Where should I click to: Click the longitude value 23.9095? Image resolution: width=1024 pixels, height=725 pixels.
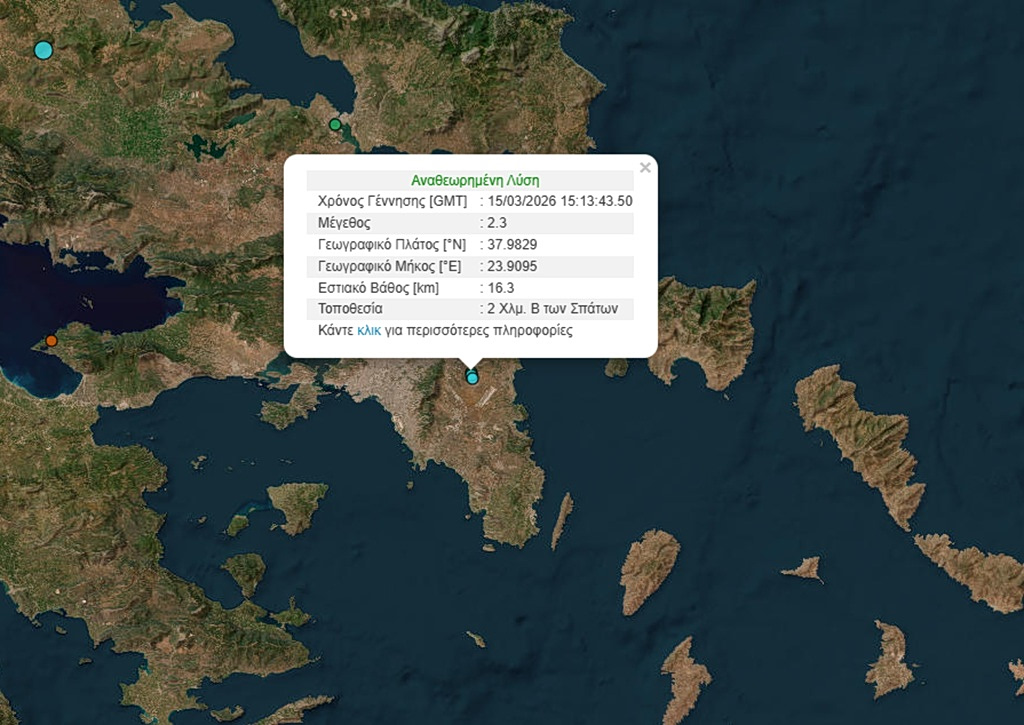tap(511, 266)
